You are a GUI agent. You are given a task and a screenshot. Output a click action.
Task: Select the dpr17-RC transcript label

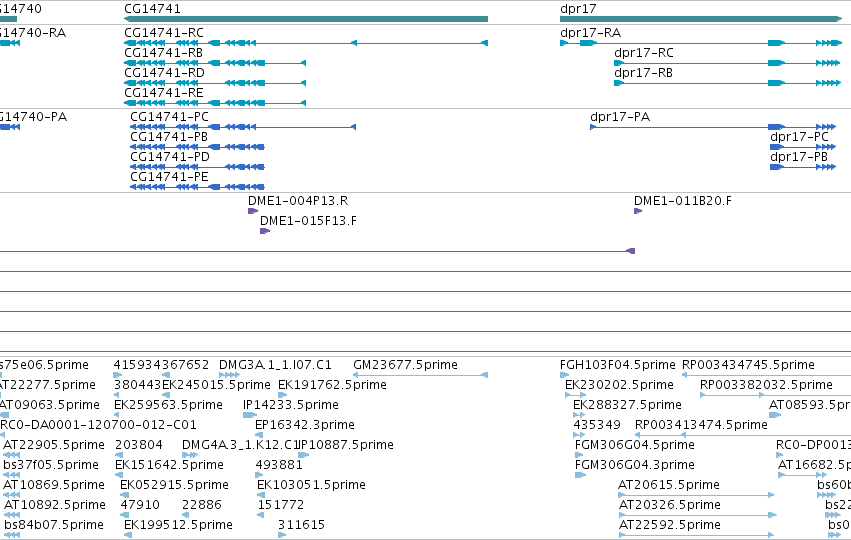pos(644,53)
